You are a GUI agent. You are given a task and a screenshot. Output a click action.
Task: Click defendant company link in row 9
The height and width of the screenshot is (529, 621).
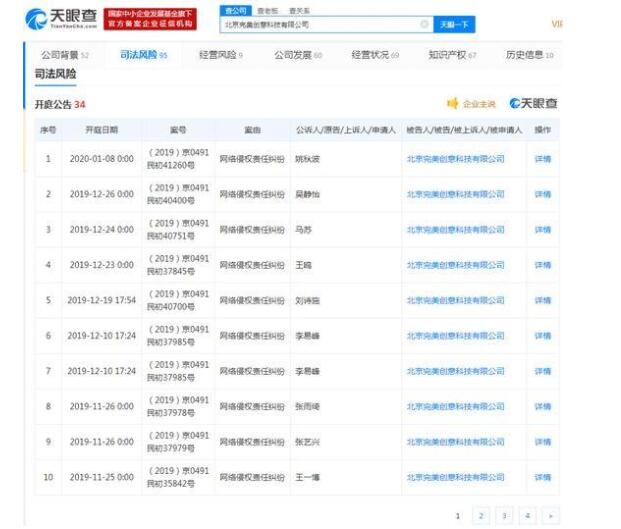point(455,442)
